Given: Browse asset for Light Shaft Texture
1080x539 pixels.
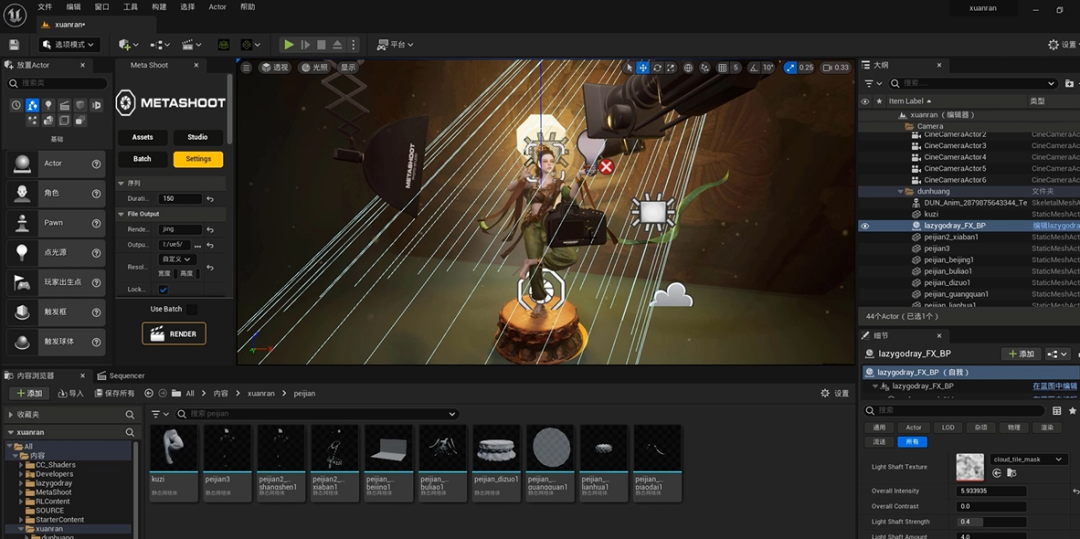Looking at the screenshot, I should [1011, 473].
